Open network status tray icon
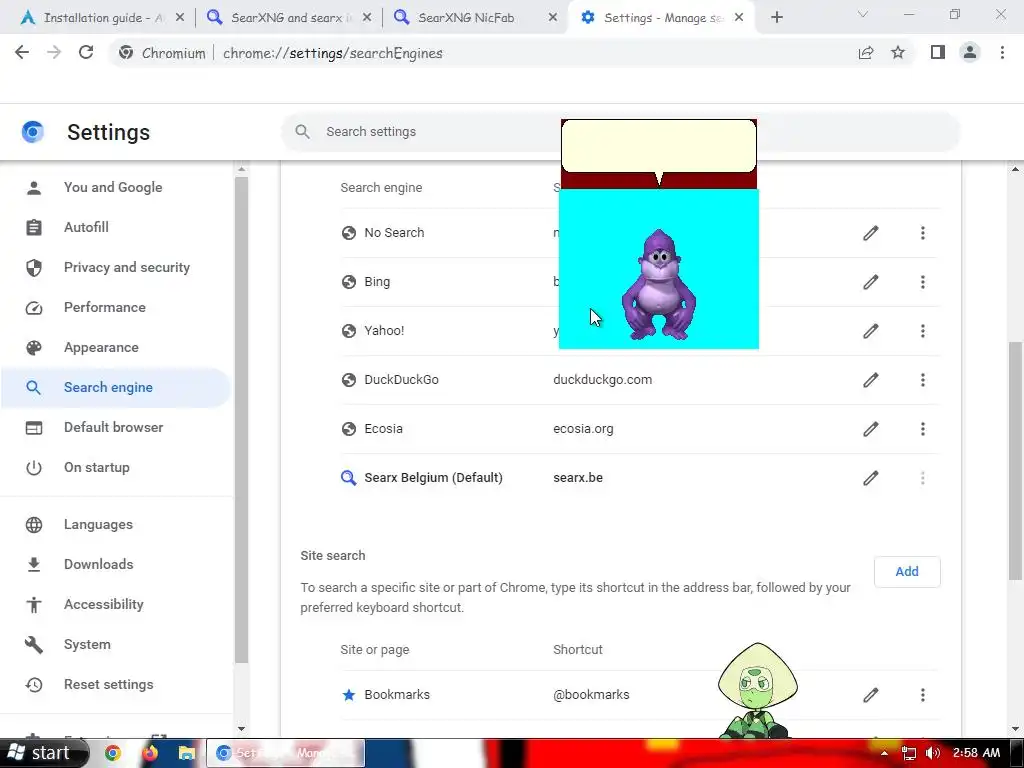The width and height of the screenshot is (1024, 768). point(908,753)
